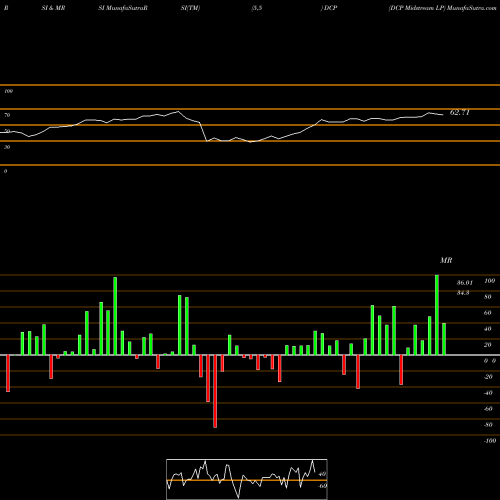Viewport: 500px width, 500px height.
Task: Click the SI & MR header label
Action: 53,8
